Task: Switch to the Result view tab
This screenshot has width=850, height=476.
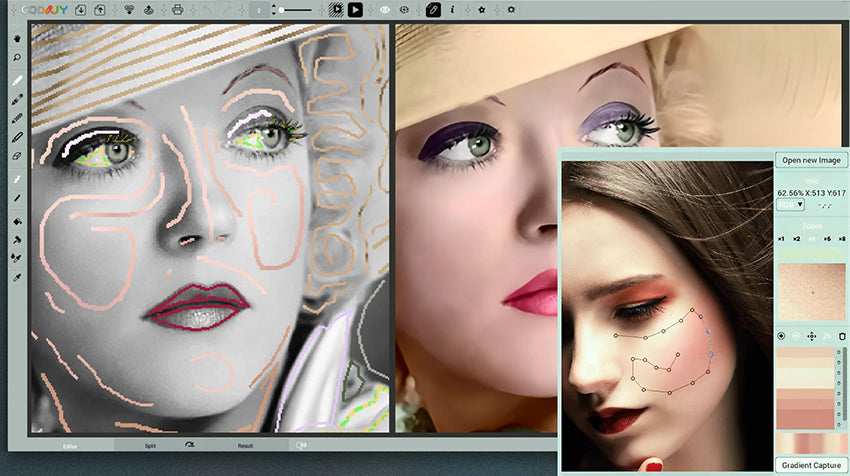Action: [x=245, y=445]
